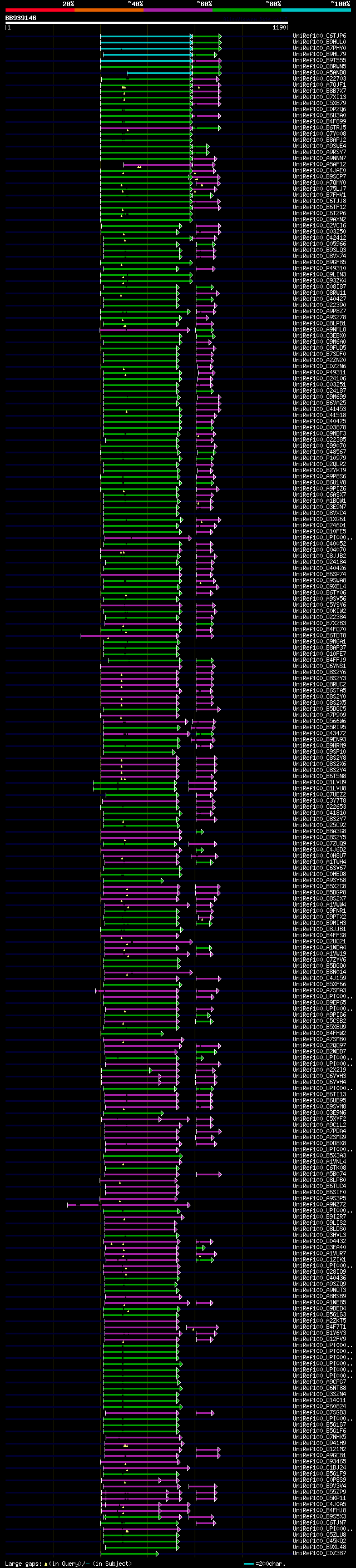Click subject label UniRef100_Q2VCI6
This screenshot has width=356, height=1568.
coord(319,226)
